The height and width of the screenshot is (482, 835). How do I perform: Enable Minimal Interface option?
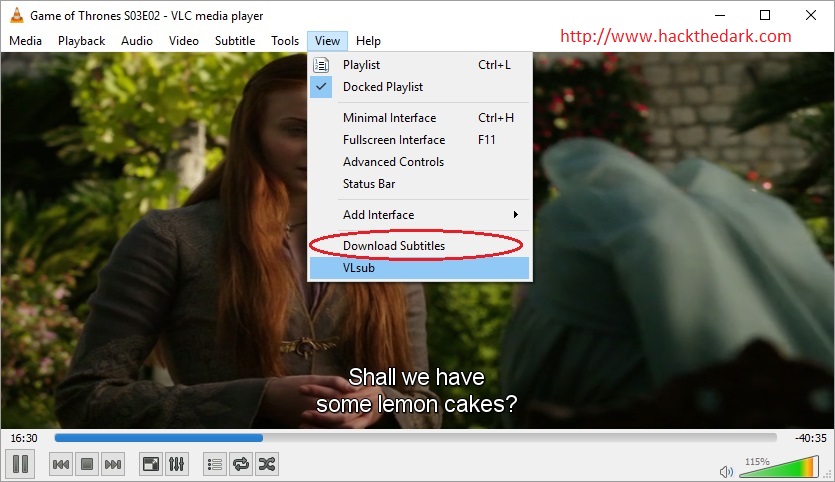(x=420, y=118)
